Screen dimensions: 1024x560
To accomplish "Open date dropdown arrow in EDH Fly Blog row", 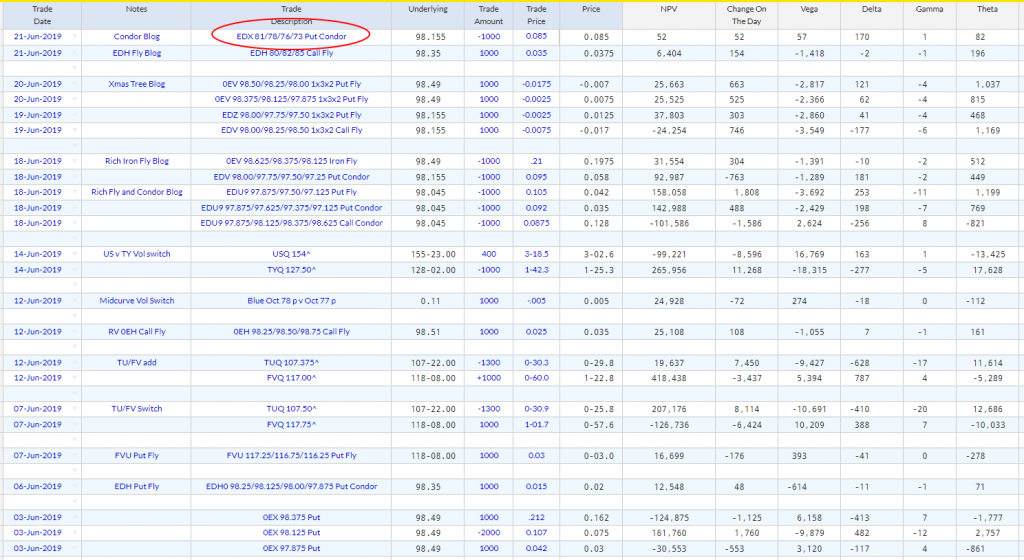I will [x=74, y=53].
